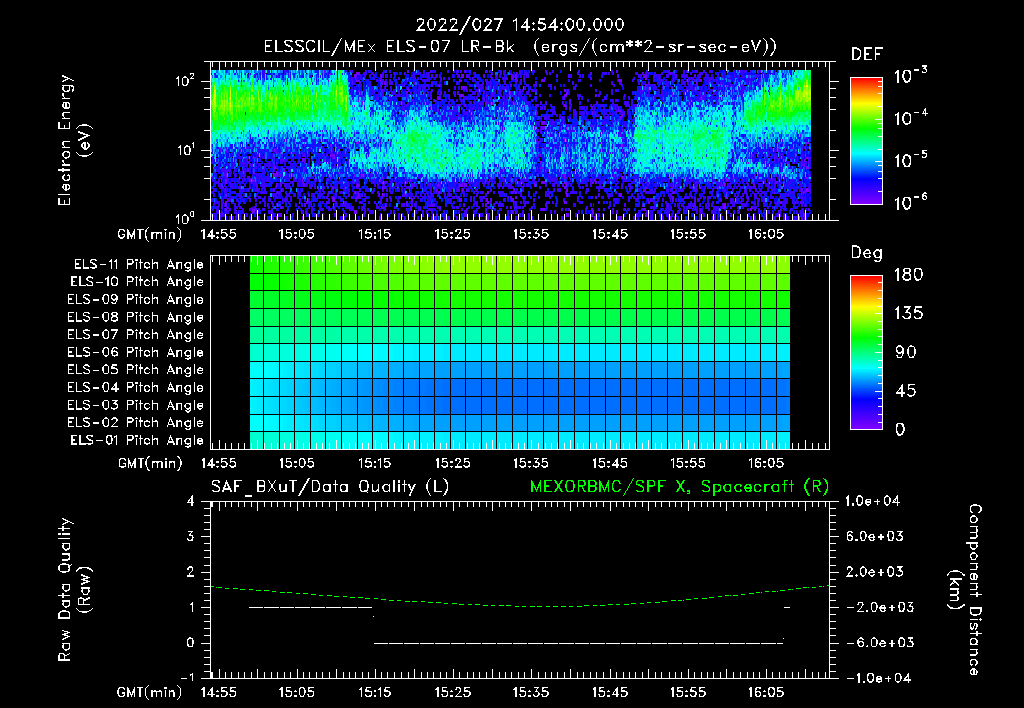This screenshot has width=1024, height=708.
Task: Select the ELS-01 Pitch Angle row label
Action: pyautogui.click(x=137, y=440)
